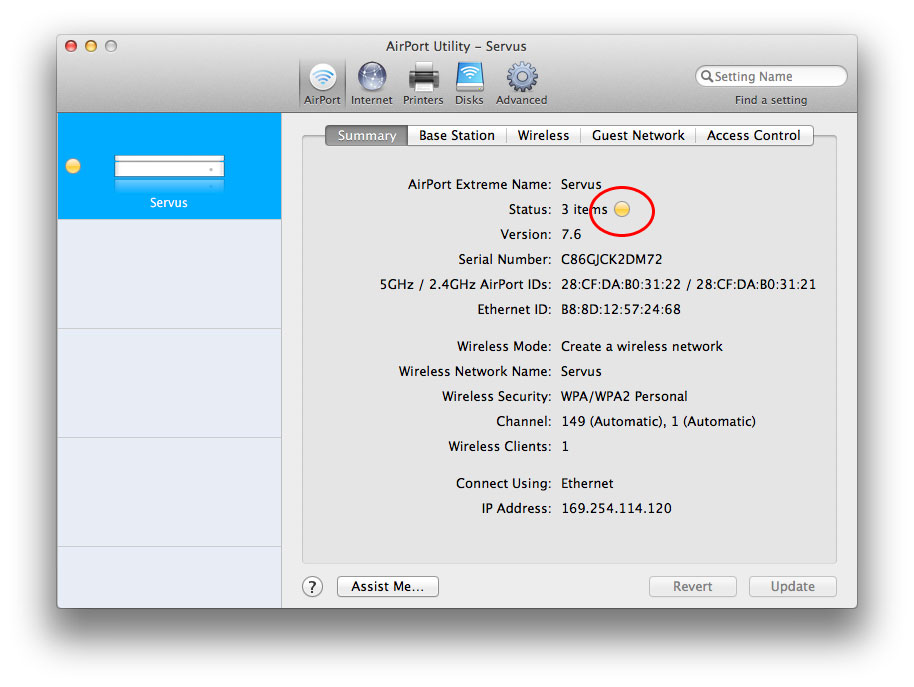Click the help question mark button
This screenshot has height=687, width=914.
click(313, 587)
